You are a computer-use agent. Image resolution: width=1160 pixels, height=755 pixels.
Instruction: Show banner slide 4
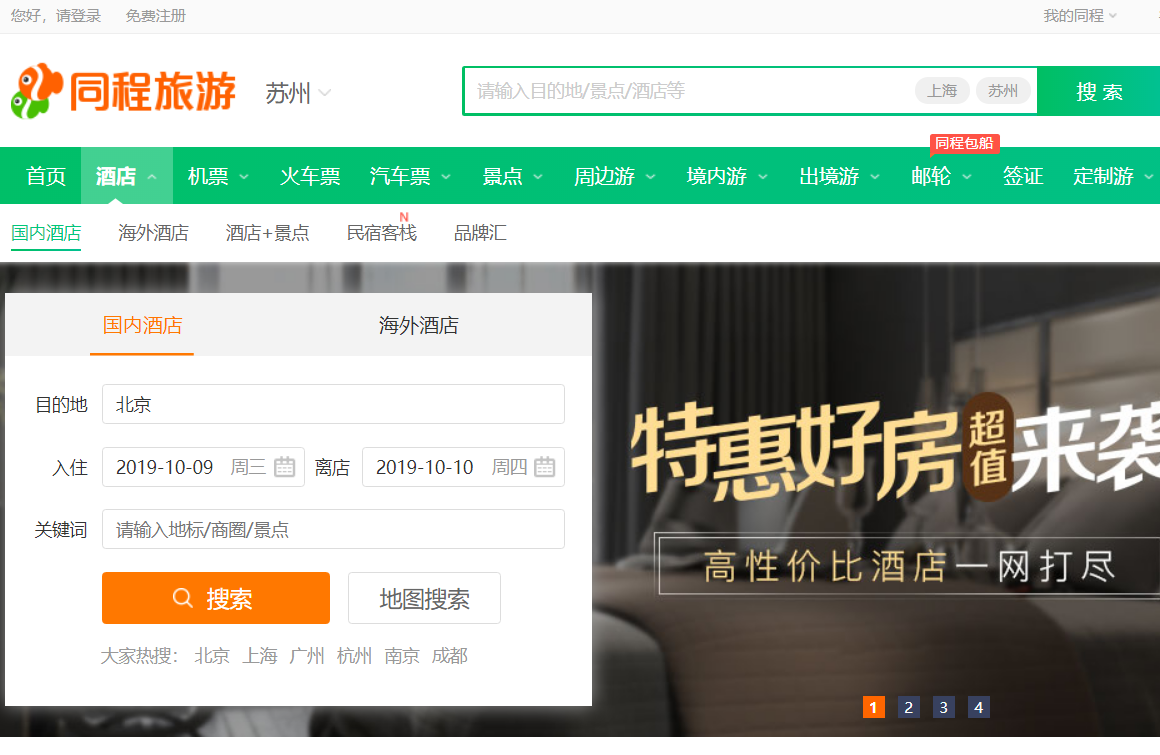[979, 707]
